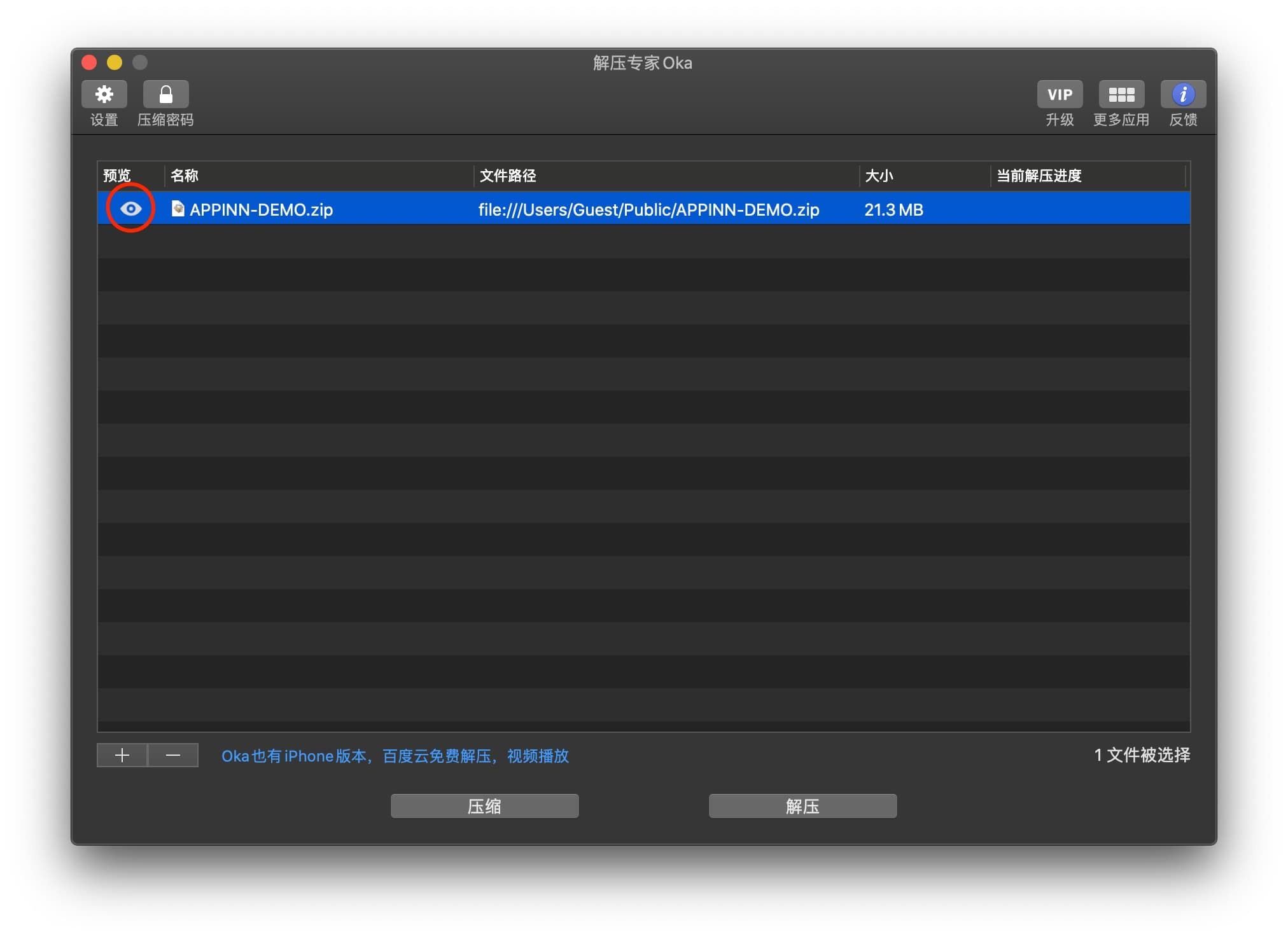Open the VIP upgrade button
Viewport: 1288px width, 939px height.
[1060, 94]
